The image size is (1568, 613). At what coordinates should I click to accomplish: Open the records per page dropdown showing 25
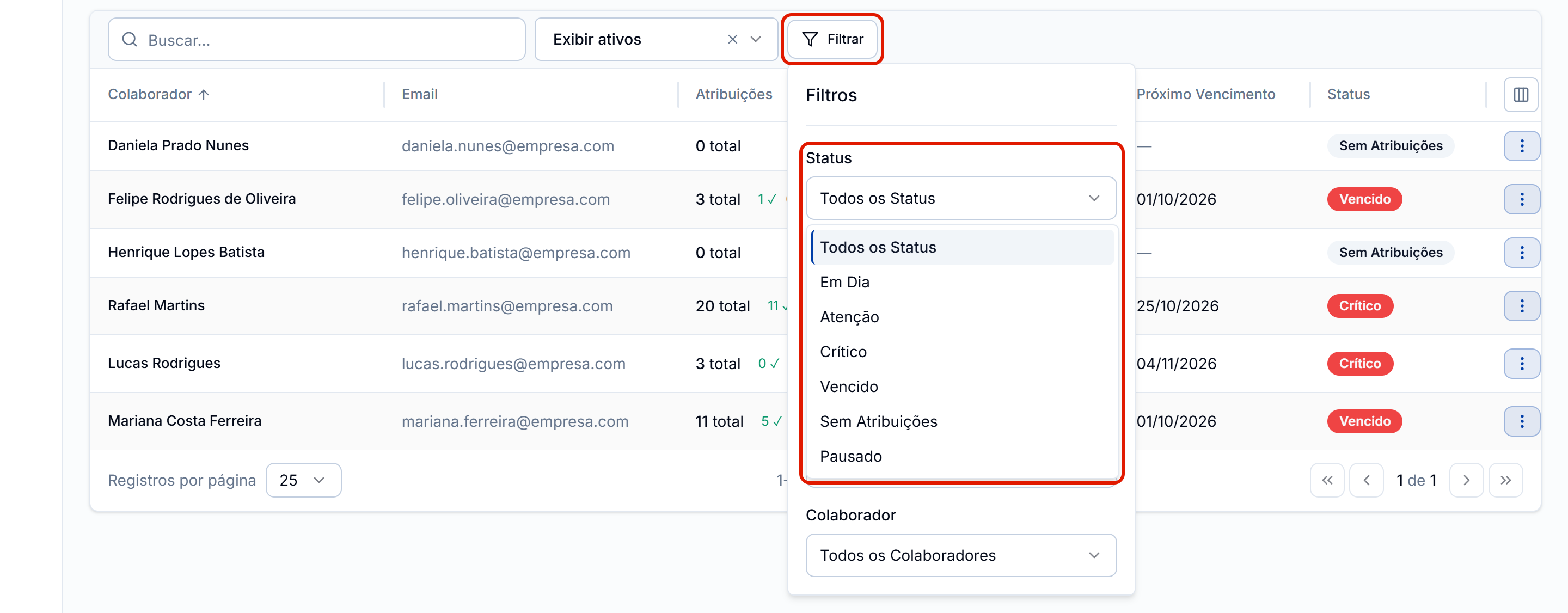click(x=303, y=480)
